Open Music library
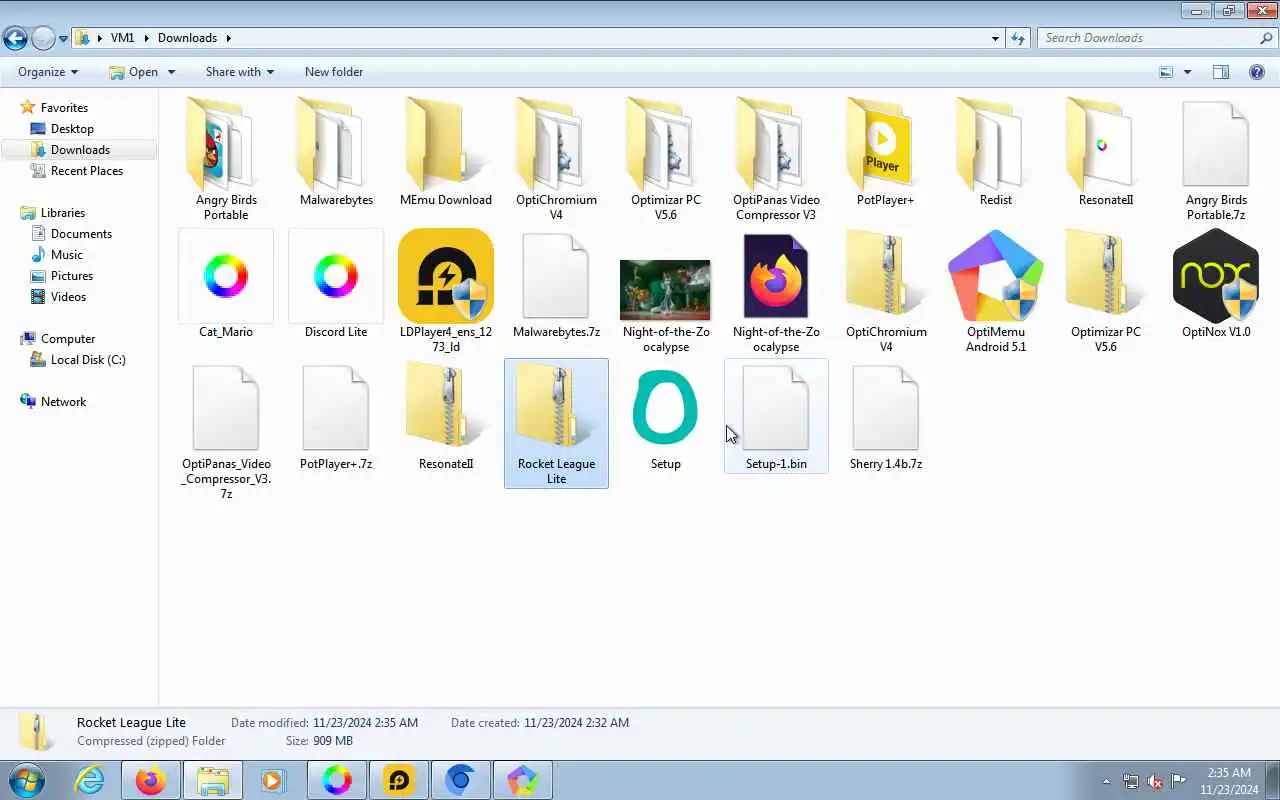 tap(67, 255)
